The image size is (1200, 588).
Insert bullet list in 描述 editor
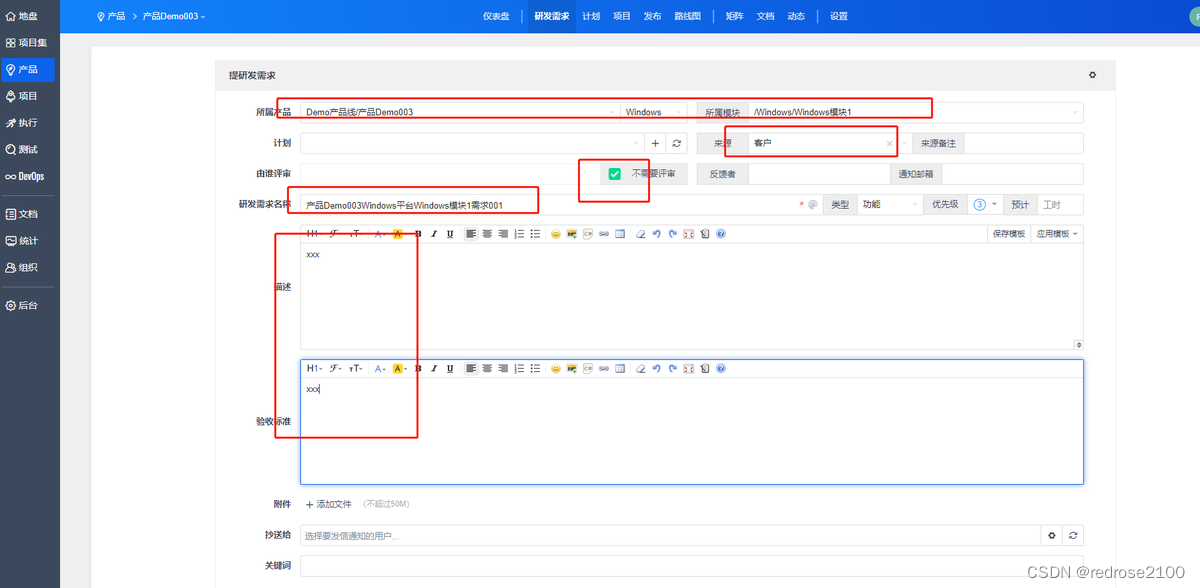tap(535, 233)
